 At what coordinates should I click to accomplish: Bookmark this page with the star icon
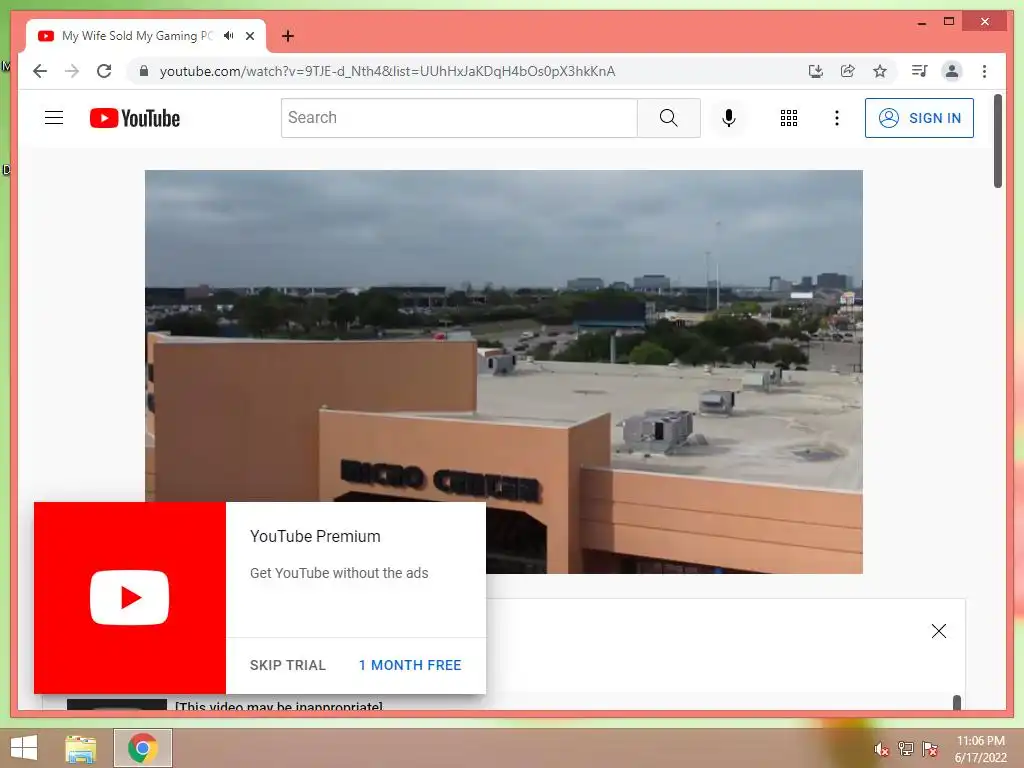pos(880,71)
